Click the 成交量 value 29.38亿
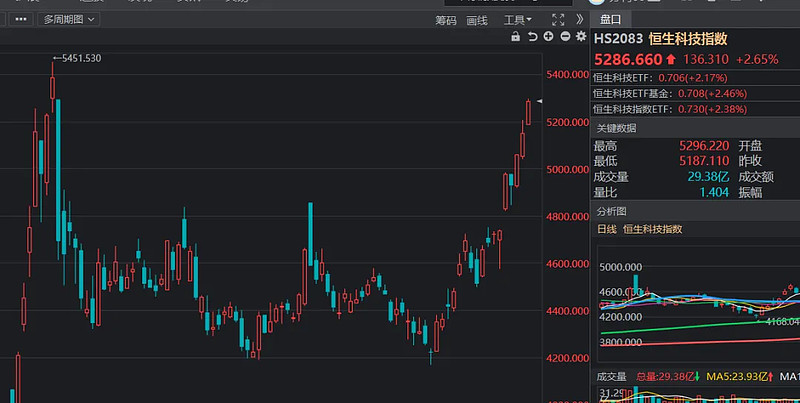Viewport: 800px width, 403px height. click(x=708, y=177)
